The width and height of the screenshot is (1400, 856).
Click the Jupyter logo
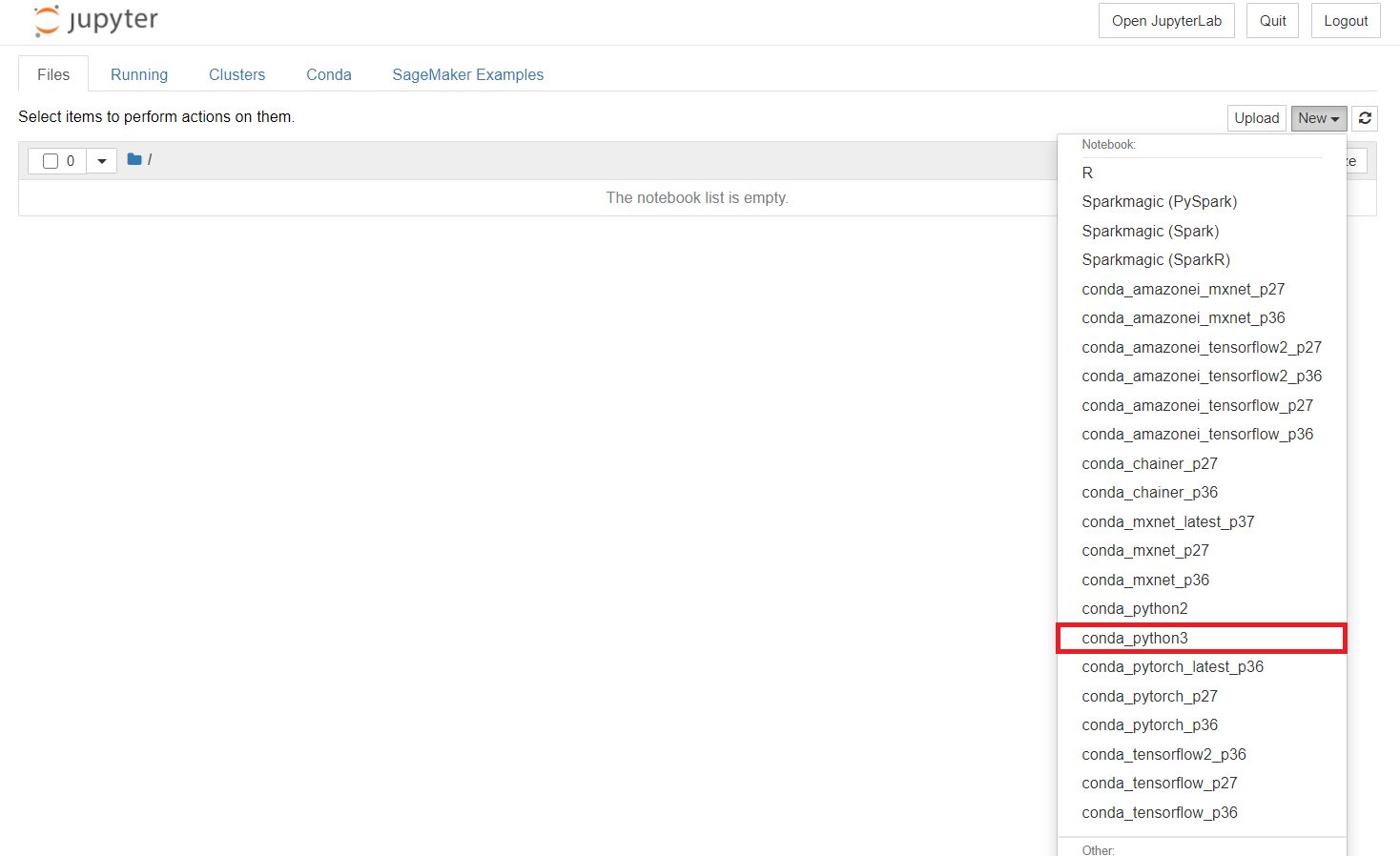tap(96, 21)
